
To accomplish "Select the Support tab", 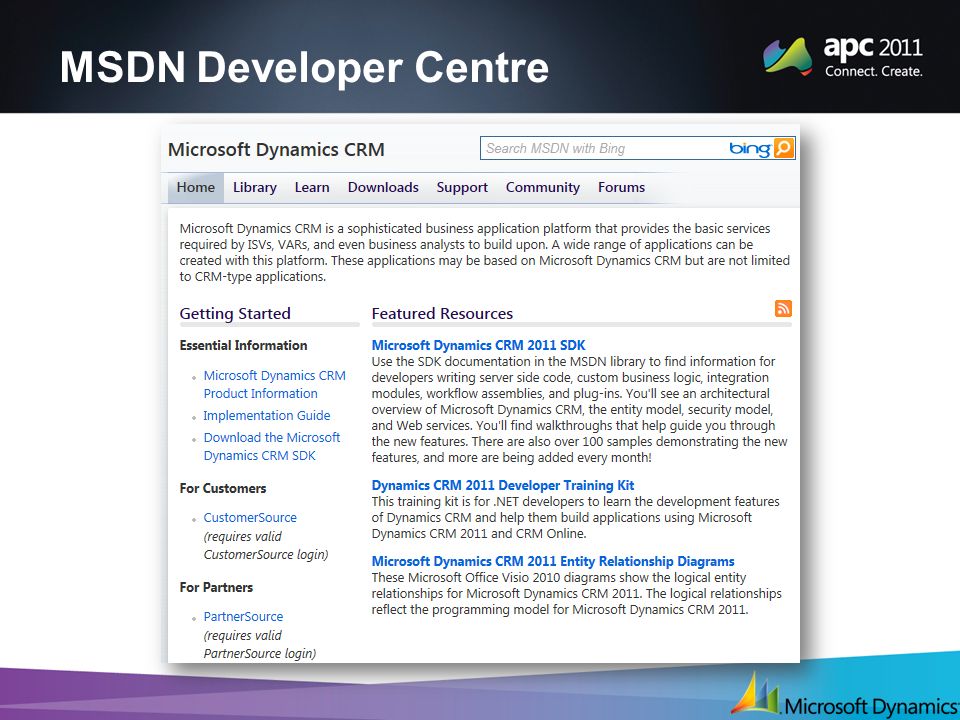I will point(462,187).
